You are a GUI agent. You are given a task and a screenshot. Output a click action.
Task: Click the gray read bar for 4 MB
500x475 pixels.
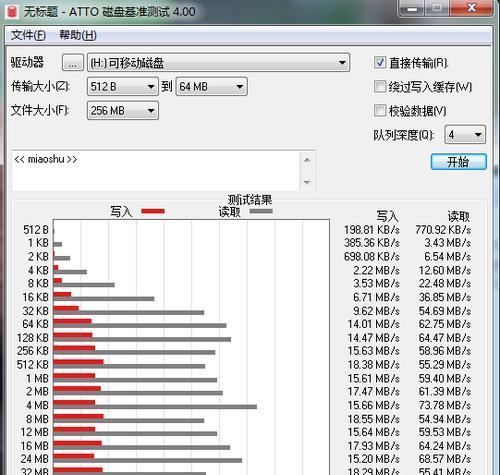(155, 407)
